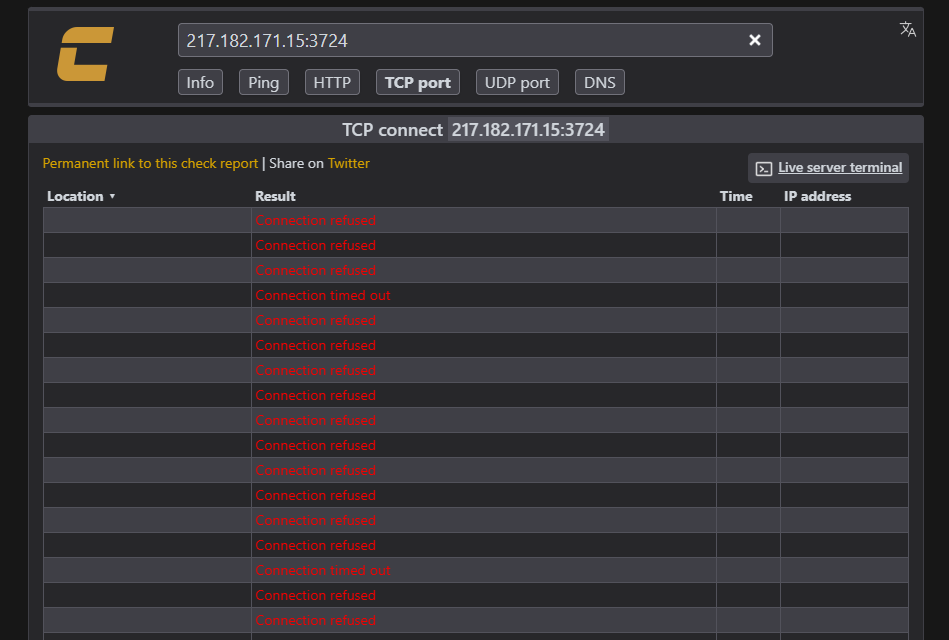Select the HTTP check

click(332, 82)
